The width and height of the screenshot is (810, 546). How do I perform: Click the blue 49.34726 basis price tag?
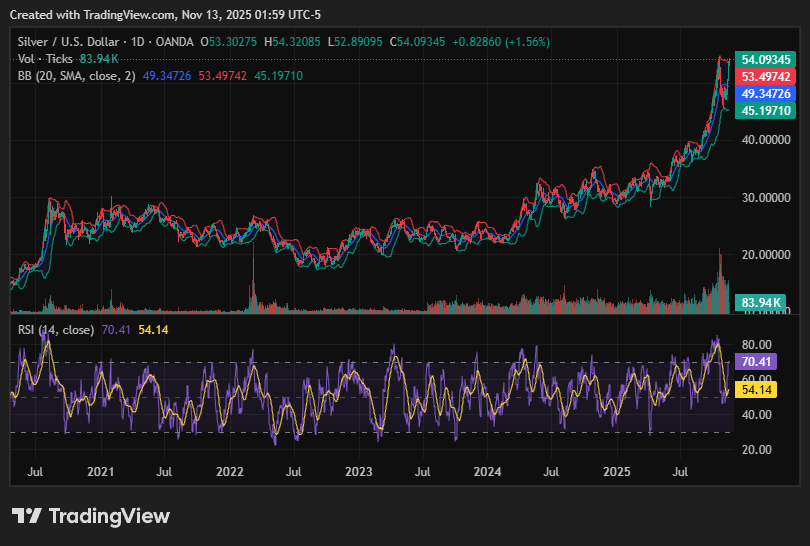765,94
